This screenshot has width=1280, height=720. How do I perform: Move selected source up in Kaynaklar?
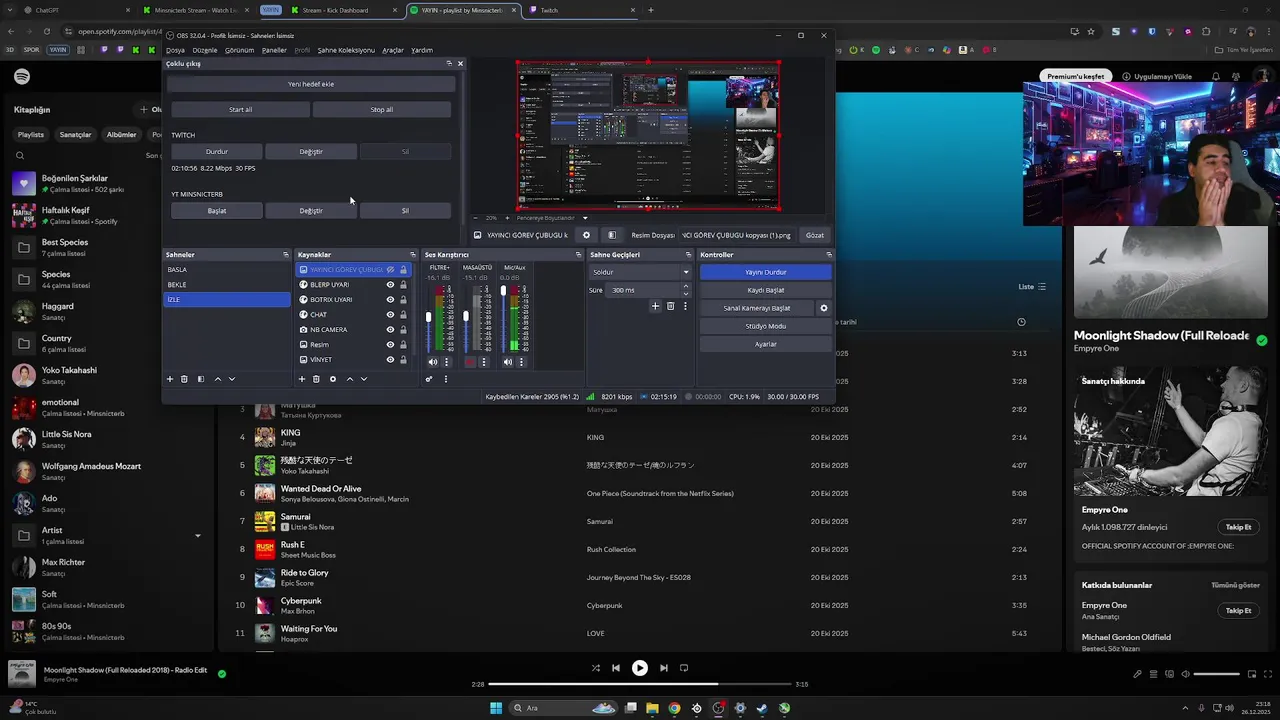click(349, 379)
